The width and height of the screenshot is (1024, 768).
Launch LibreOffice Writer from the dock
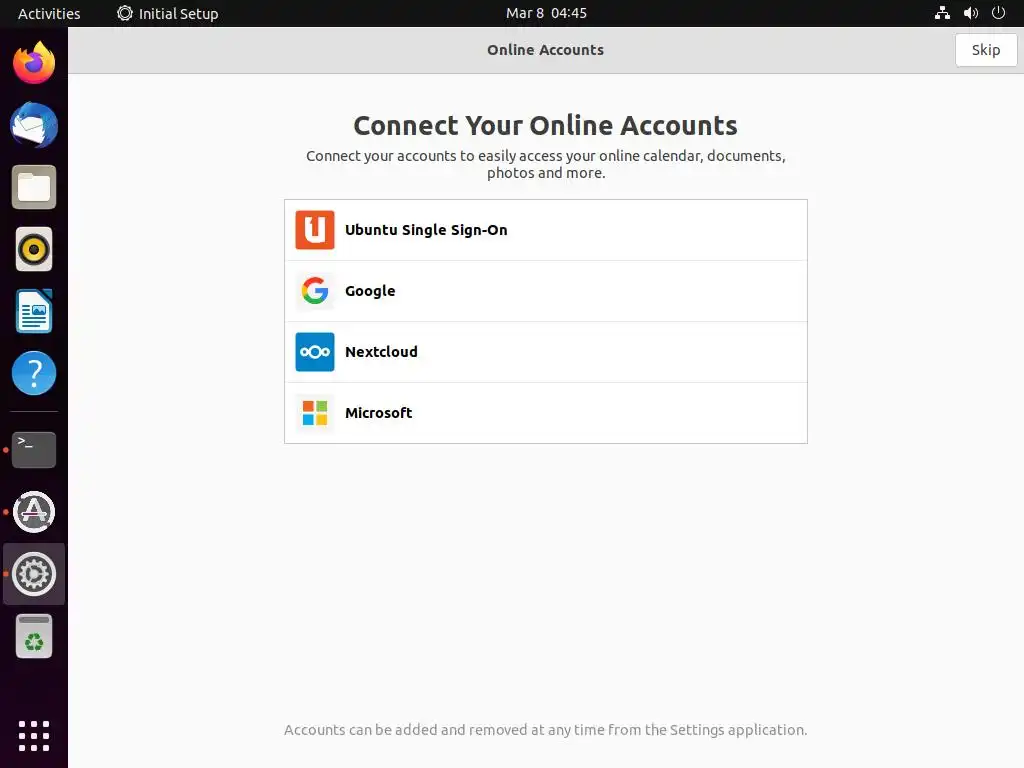pos(34,311)
